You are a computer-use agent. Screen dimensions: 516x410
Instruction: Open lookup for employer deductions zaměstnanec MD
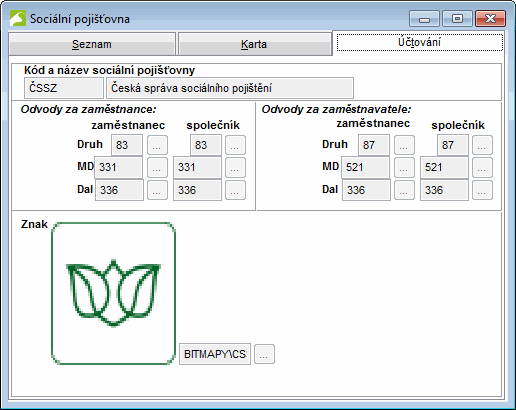tap(404, 167)
